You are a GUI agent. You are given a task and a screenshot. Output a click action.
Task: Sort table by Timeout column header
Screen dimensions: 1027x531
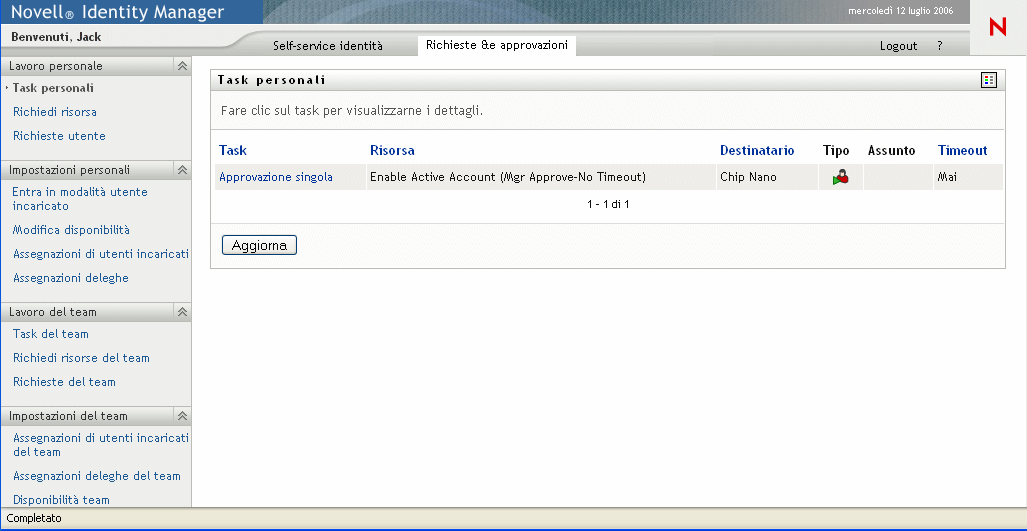pos(962,151)
